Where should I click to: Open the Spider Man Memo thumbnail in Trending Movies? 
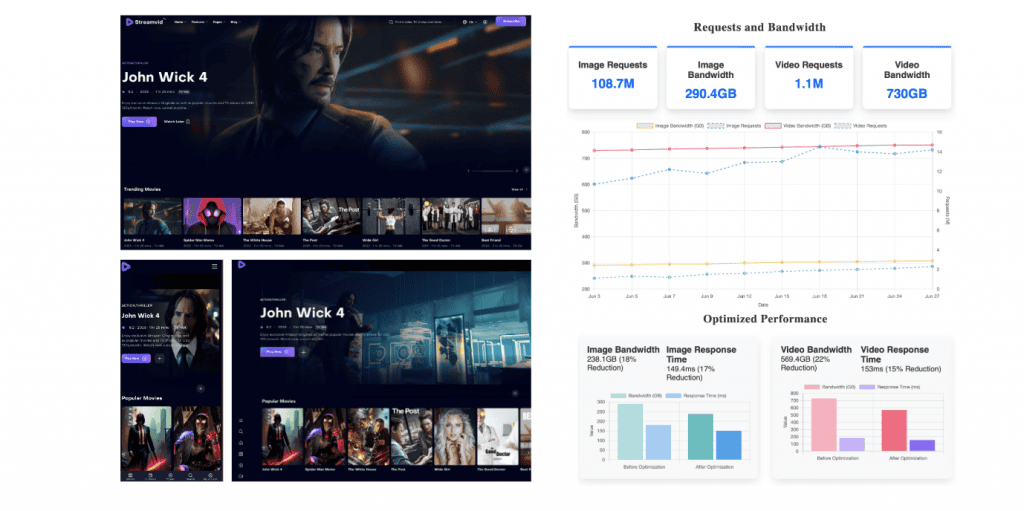[x=212, y=216]
